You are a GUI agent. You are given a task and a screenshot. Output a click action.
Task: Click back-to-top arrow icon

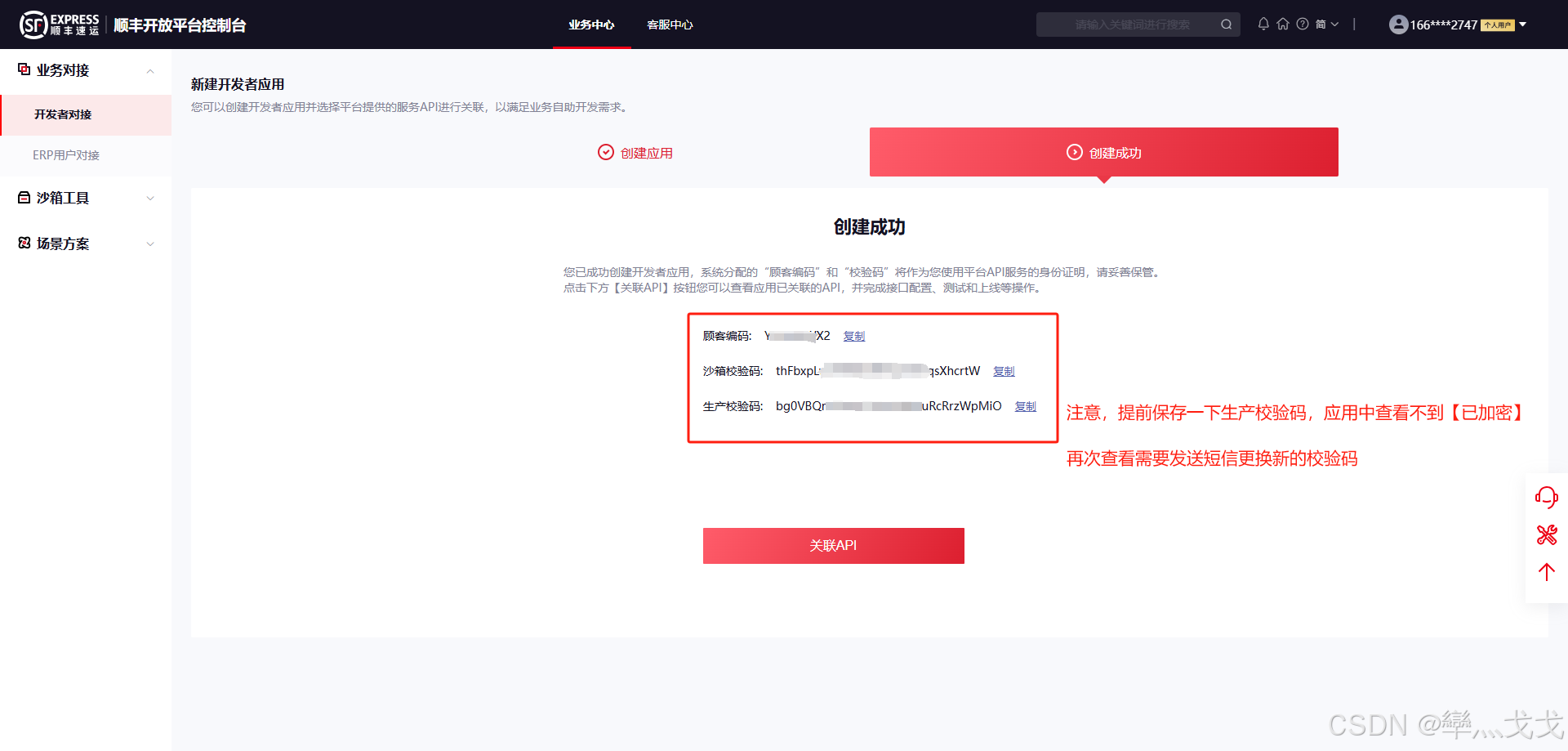[x=1547, y=572]
